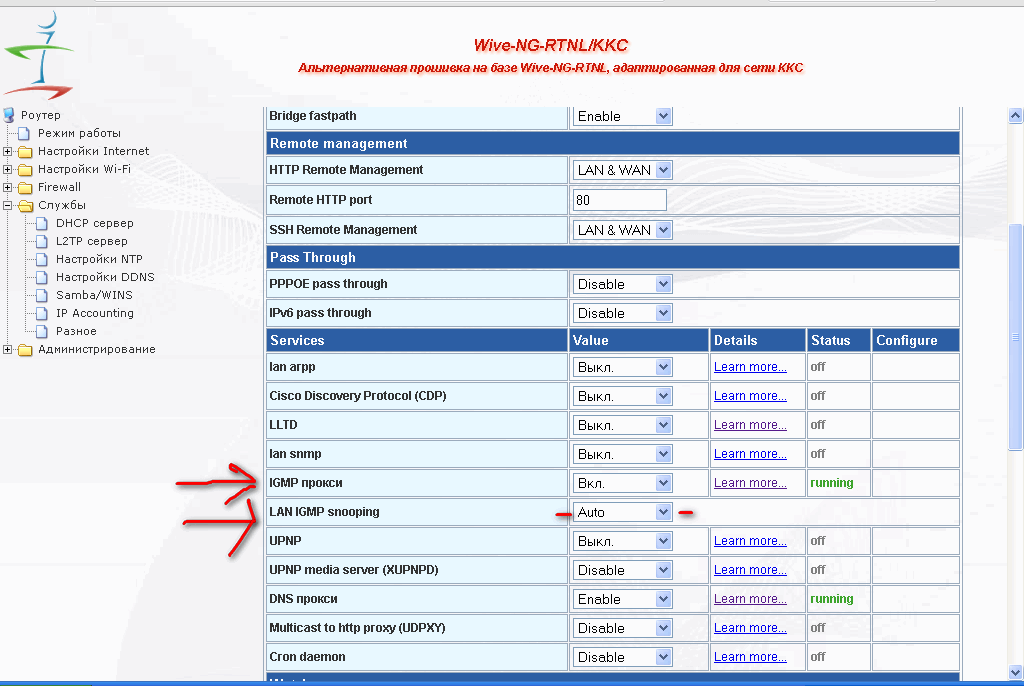Click the page icon beside DHCP сервер

42,223
